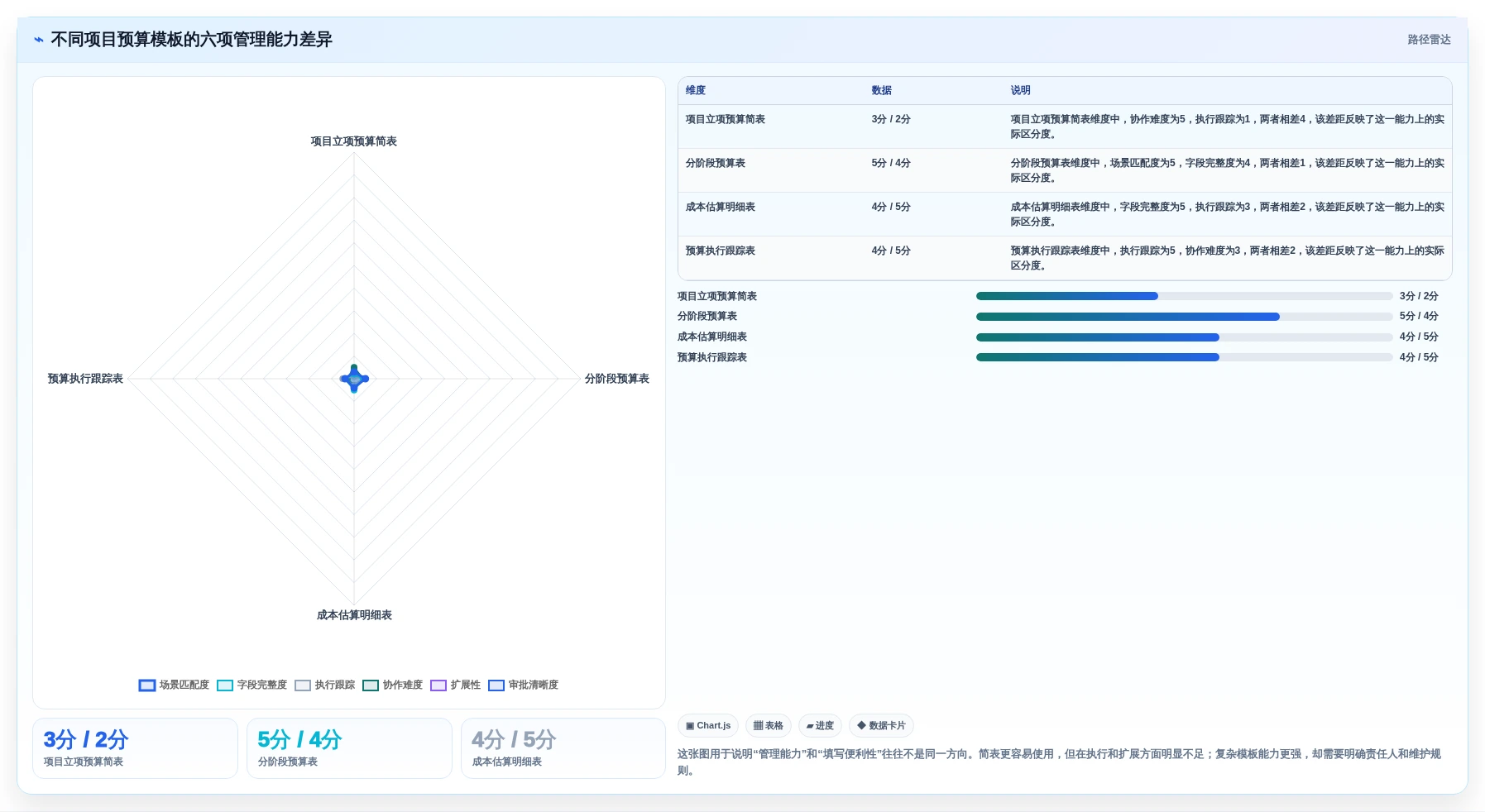
Task: Click the 分阶段预算表 progress bar
Action: tap(1184, 317)
